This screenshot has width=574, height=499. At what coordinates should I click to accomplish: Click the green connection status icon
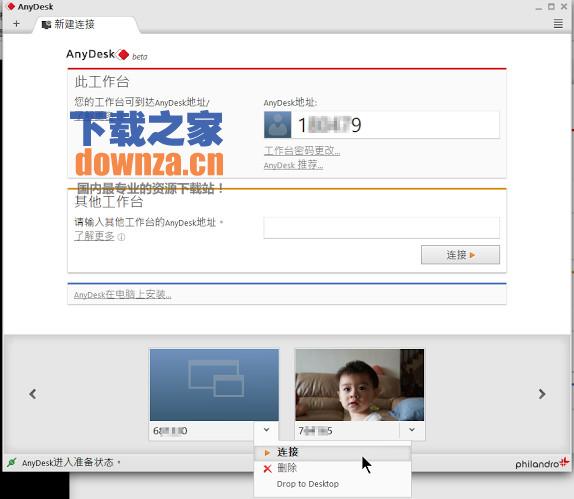pyautogui.click(x=11, y=463)
